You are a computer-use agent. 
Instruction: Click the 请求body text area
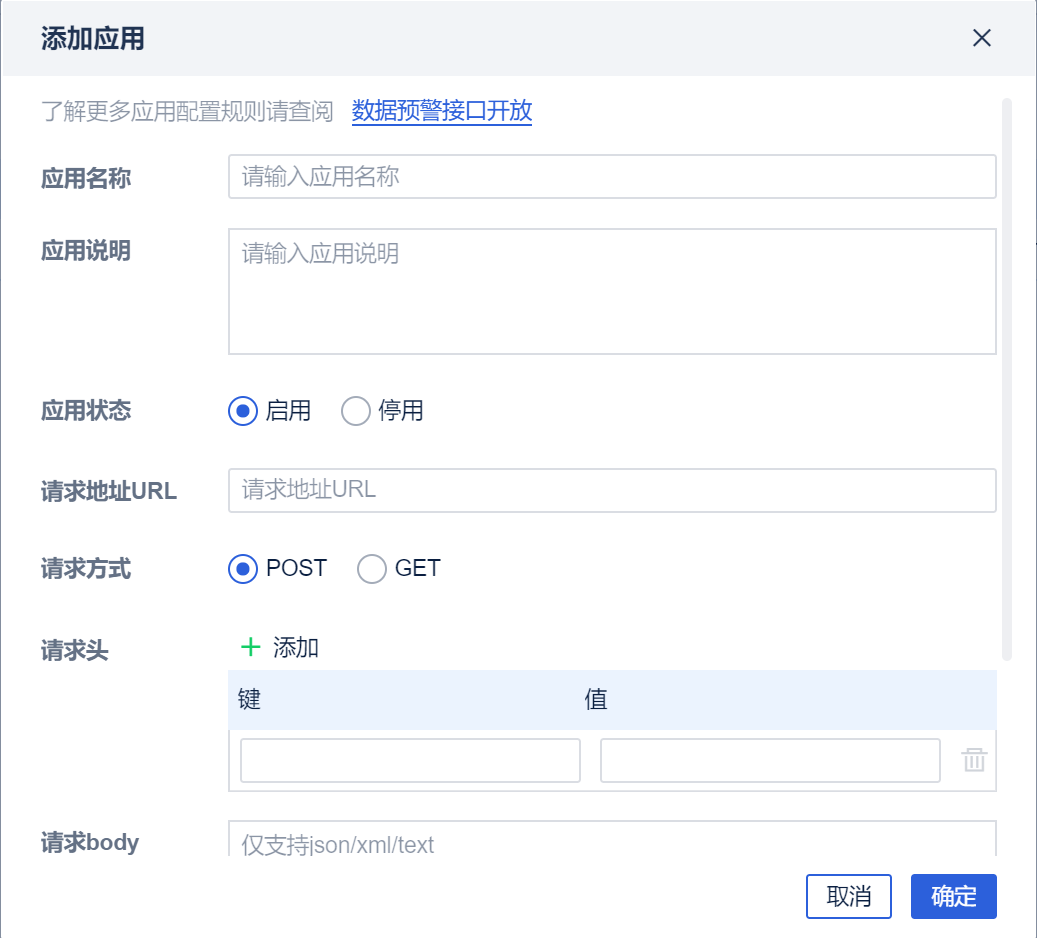[x=612, y=840]
